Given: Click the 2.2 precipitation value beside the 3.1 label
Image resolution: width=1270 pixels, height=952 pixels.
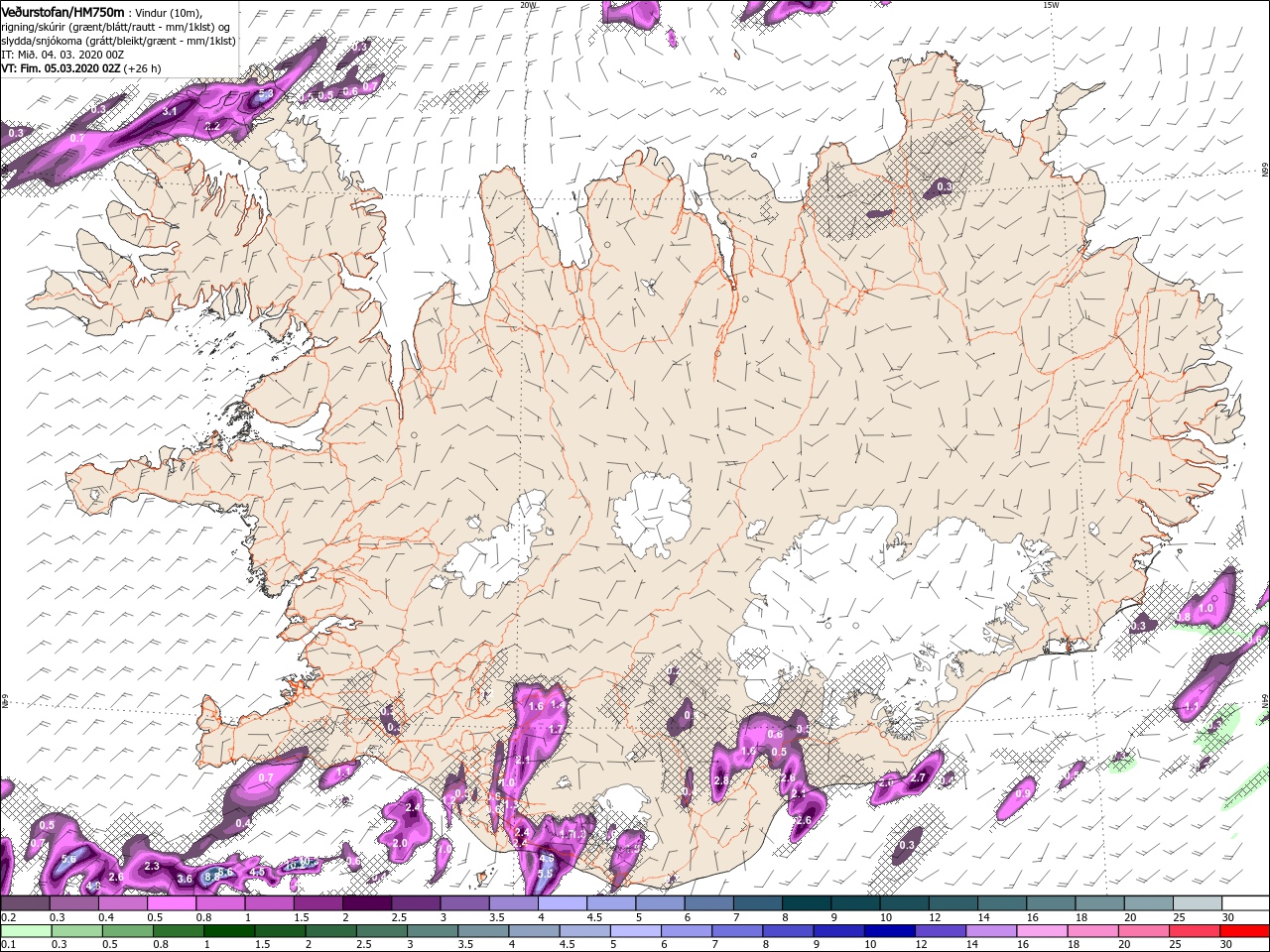Looking at the screenshot, I should coord(212,126).
